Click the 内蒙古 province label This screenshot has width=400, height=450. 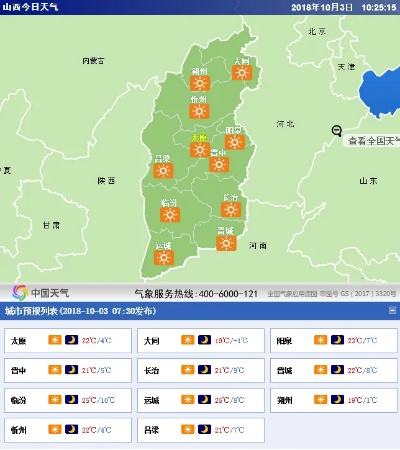[x=93, y=61]
